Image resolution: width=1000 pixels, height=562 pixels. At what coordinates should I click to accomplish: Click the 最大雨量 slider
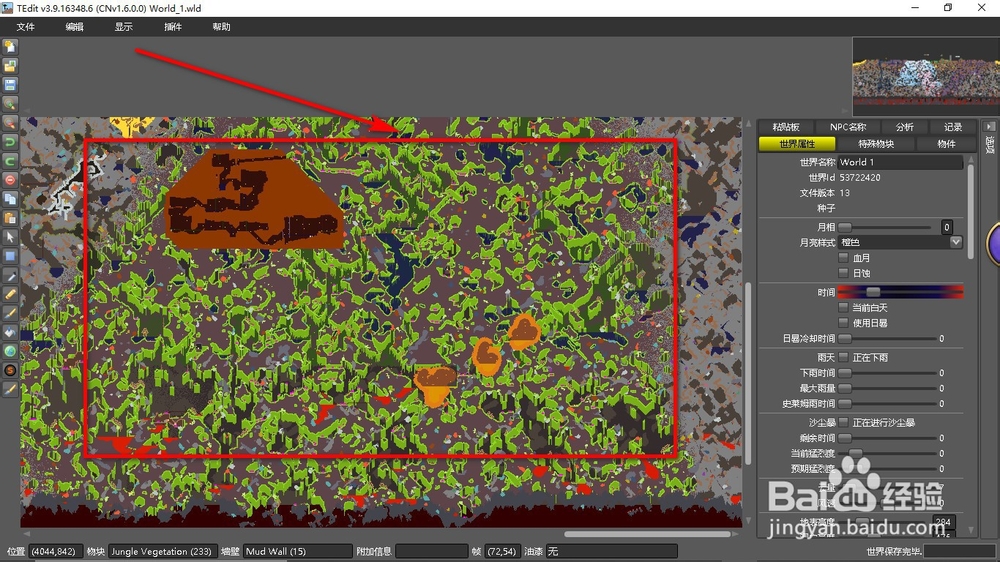pos(886,388)
